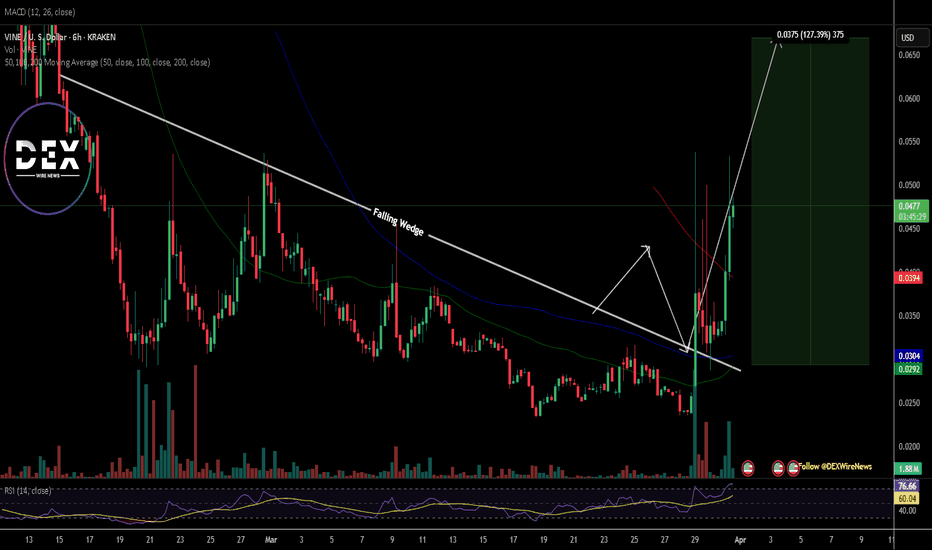
Task: Click the green 0.0292 moving average tag
Action: point(908,369)
